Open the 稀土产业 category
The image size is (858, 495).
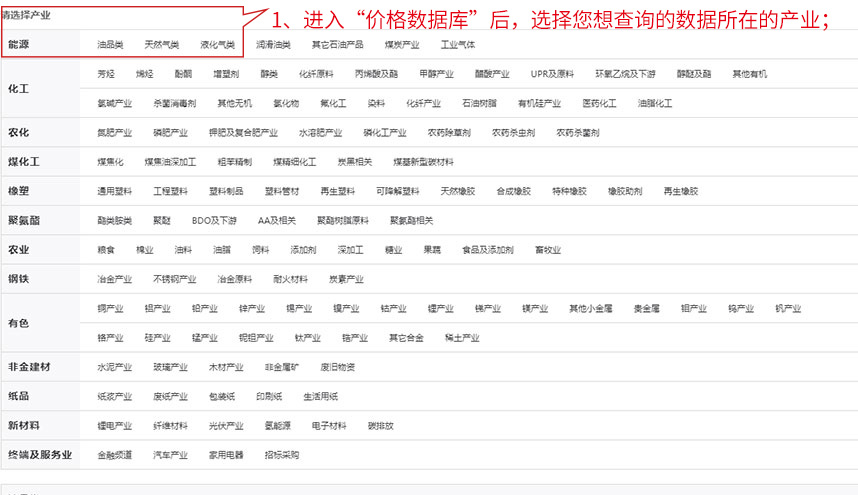tap(462, 338)
